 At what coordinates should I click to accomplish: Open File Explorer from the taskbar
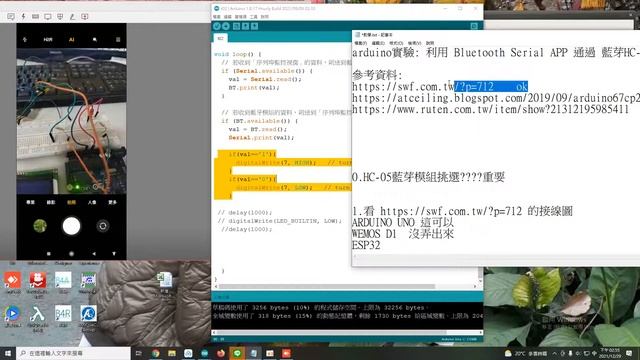click(x=172, y=353)
